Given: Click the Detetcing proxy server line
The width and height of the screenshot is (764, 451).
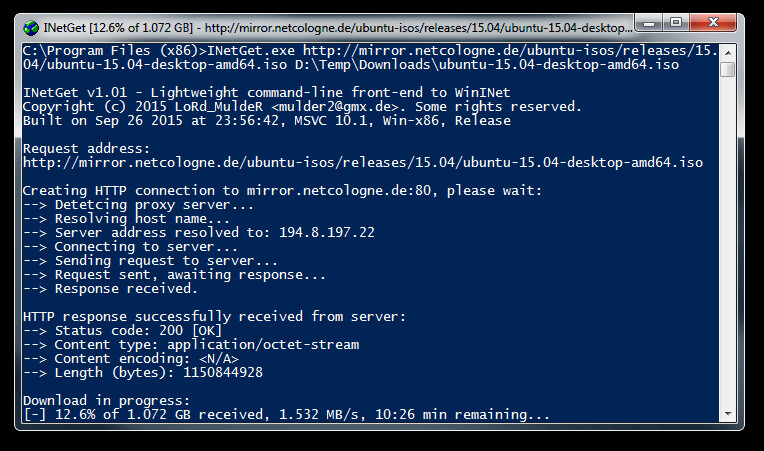Looking at the screenshot, I should pos(138,205).
